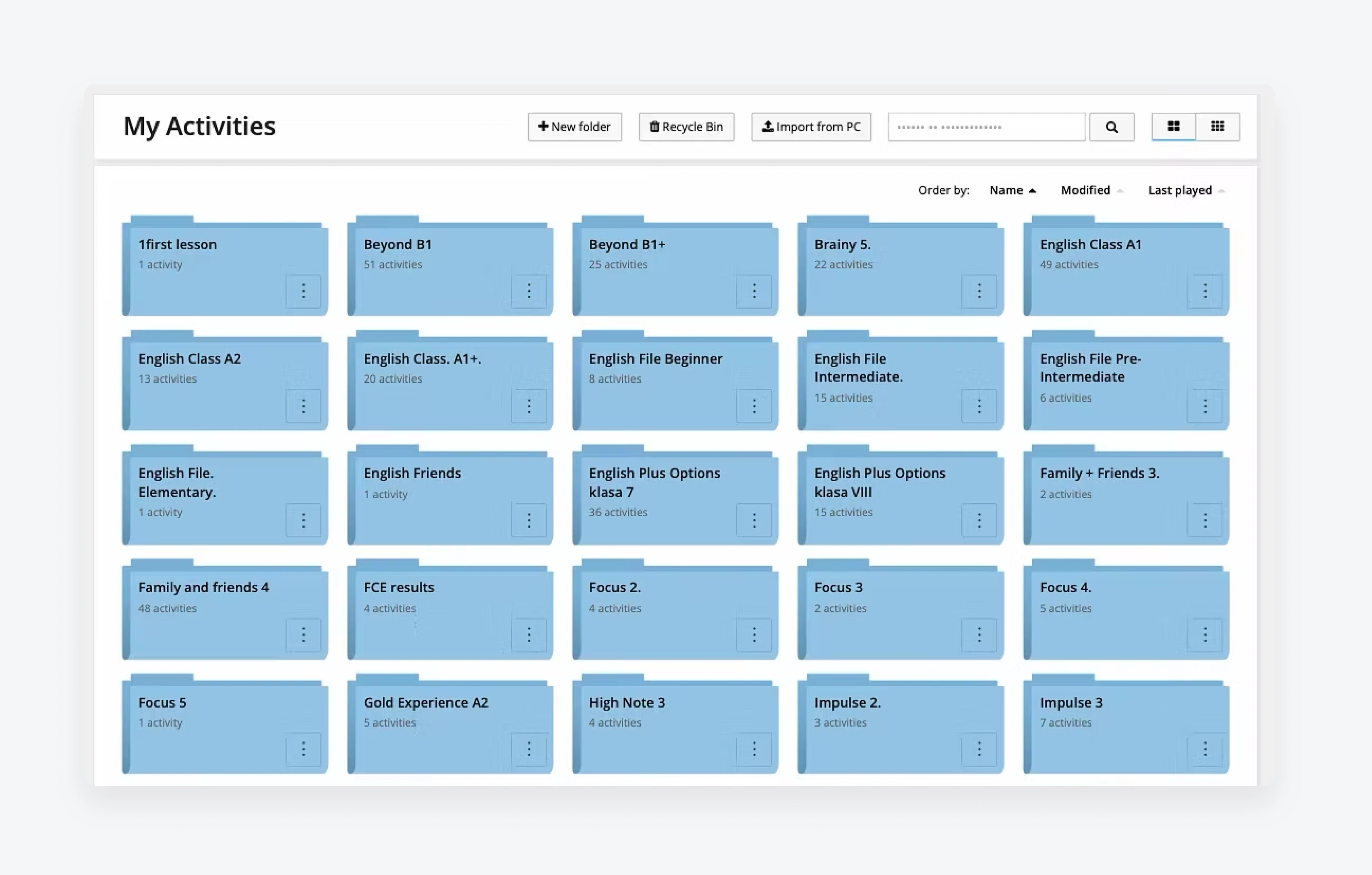Open options for English Plus Options klasa VIII
1372x875 pixels.
pyautogui.click(x=979, y=520)
